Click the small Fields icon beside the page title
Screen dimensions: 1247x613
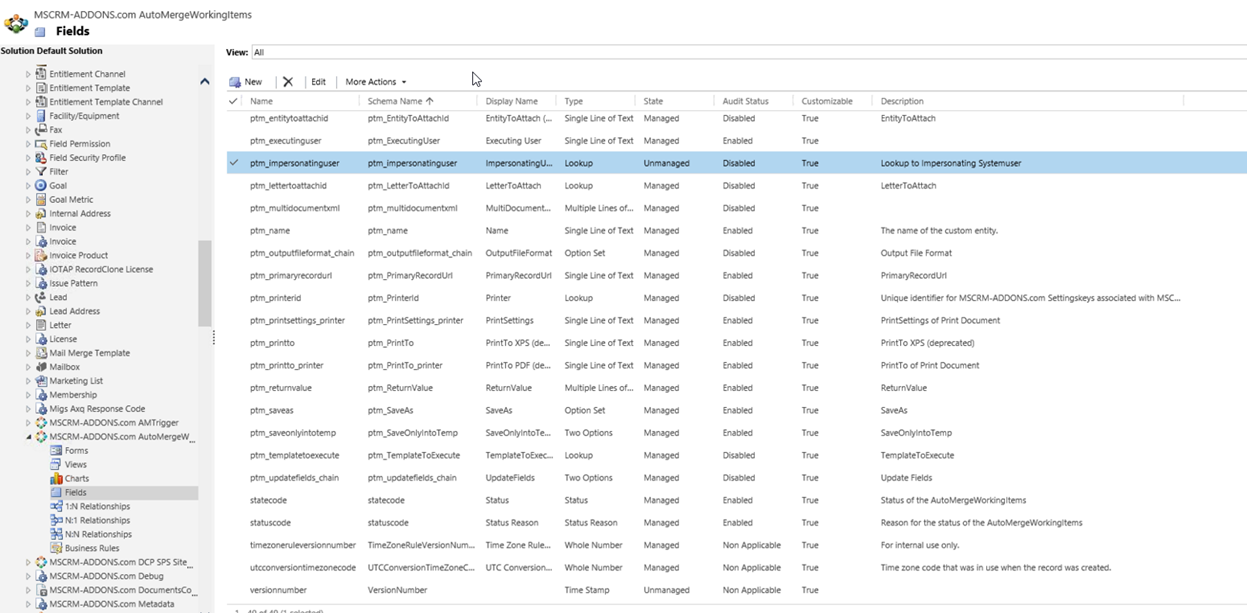click(x=40, y=32)
